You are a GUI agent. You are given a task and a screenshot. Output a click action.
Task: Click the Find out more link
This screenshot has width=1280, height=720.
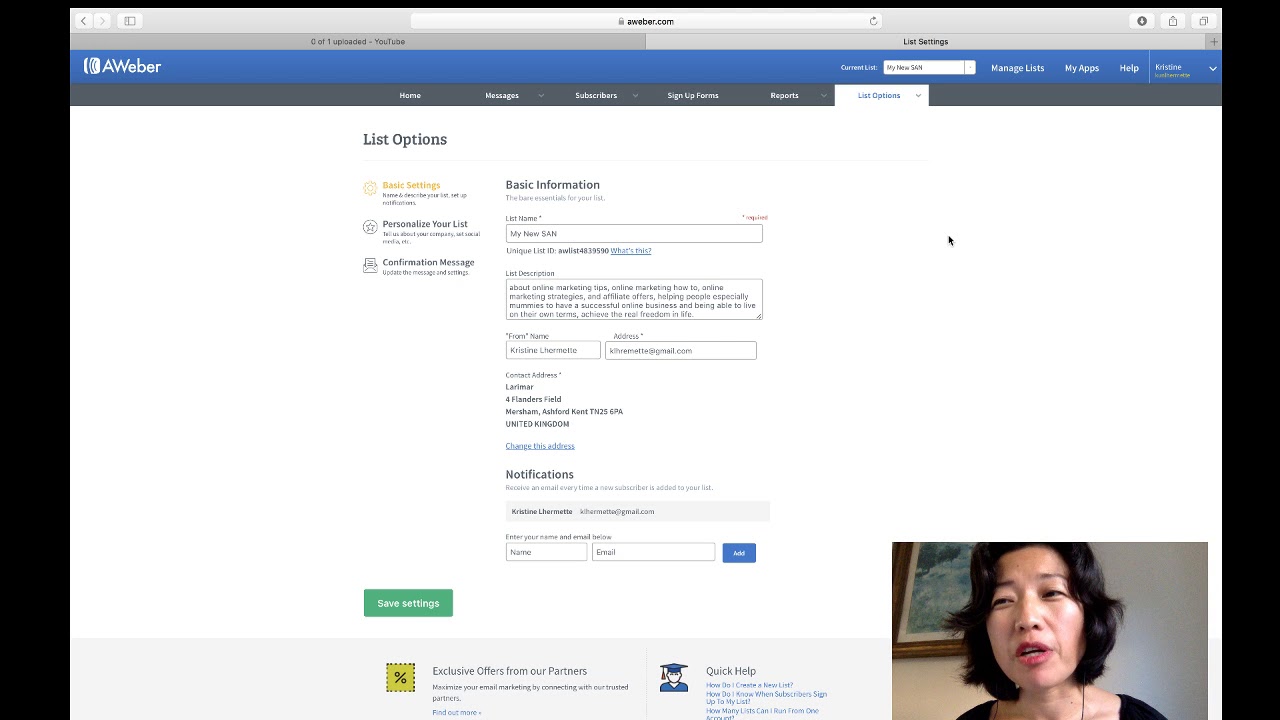457,713
